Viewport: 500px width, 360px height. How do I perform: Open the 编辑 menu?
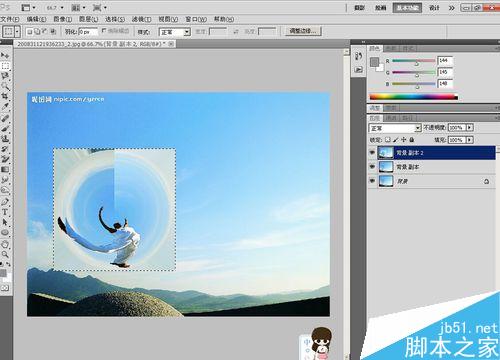coord(36,19)
